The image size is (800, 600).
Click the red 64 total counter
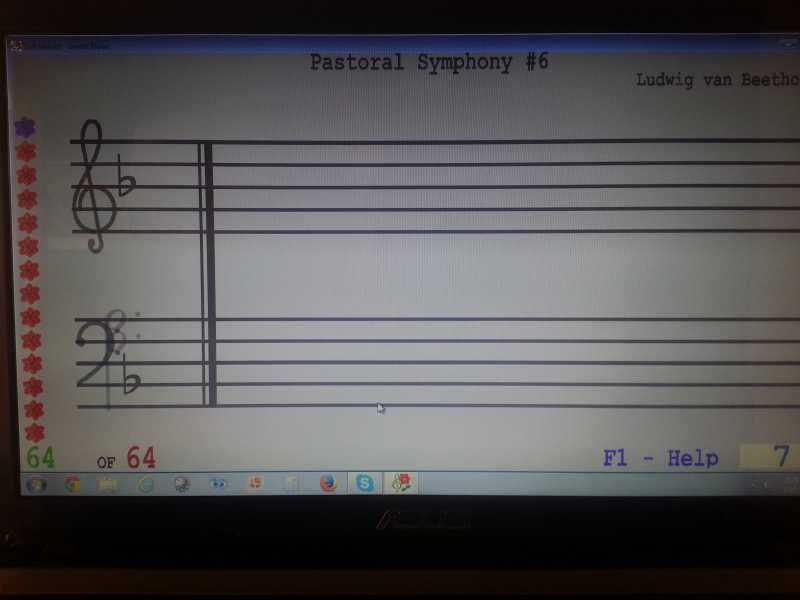point(141,457)
